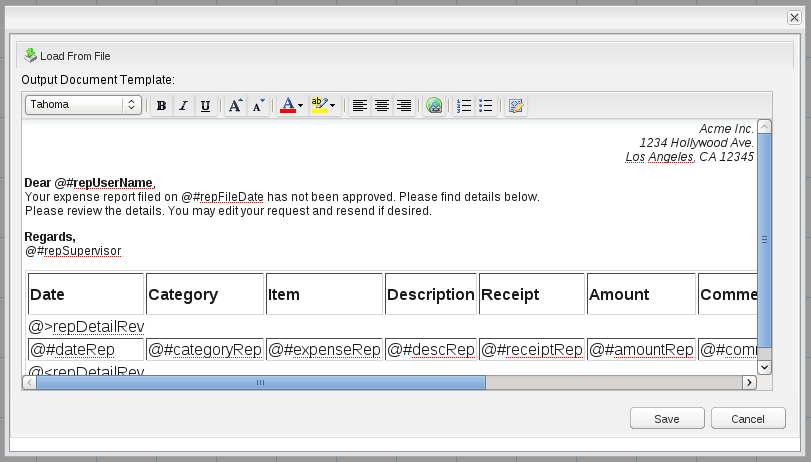Cancel the template editing dialog
811x462 pixels.
click(748, 418)
